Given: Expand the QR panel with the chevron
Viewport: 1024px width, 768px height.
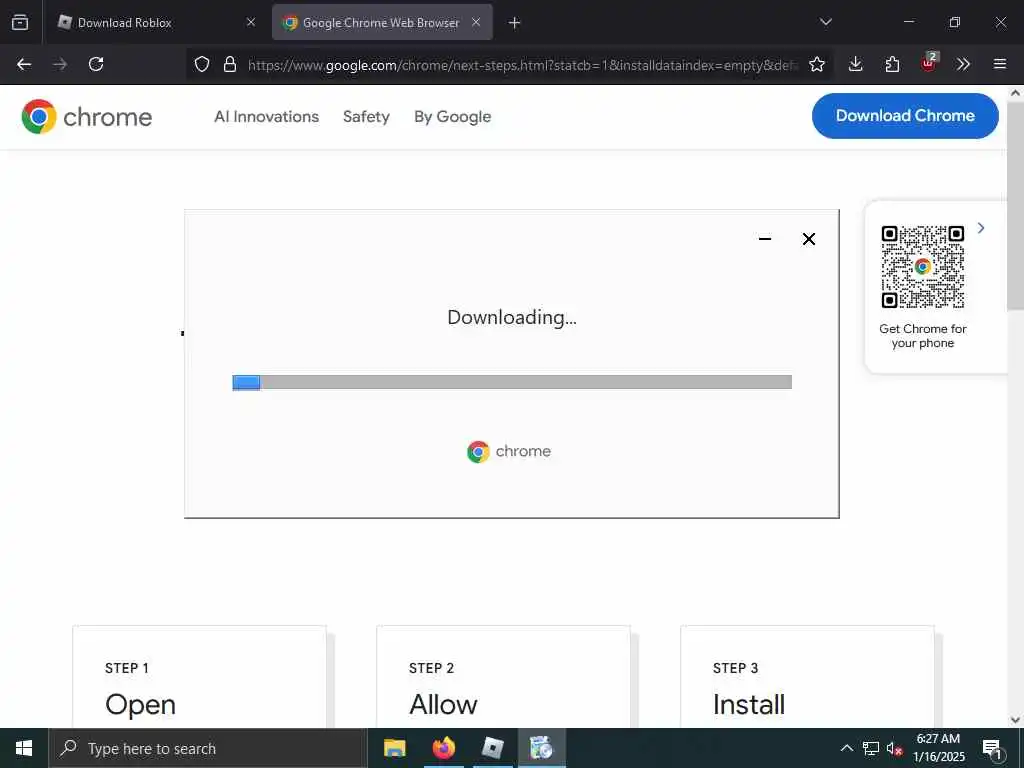Looking at the screenshot, I should 981,228.
